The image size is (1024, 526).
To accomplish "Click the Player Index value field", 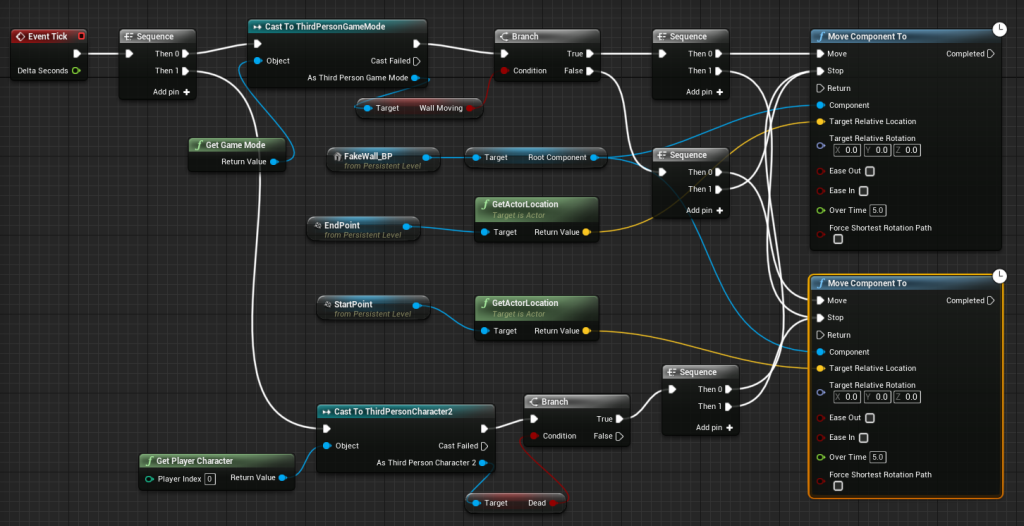I will [210, 479].
